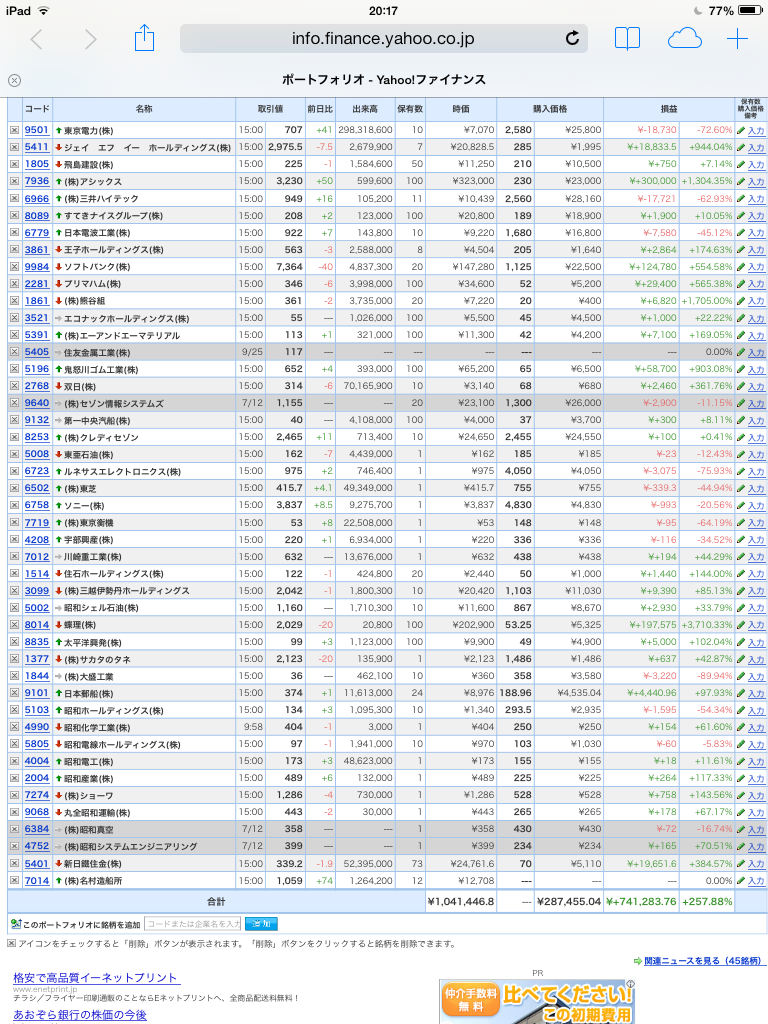Image resolution: width=768 pixels, height=1024 pixels.
Task: Select the total gain +257.88%
Action: point(707,901)
